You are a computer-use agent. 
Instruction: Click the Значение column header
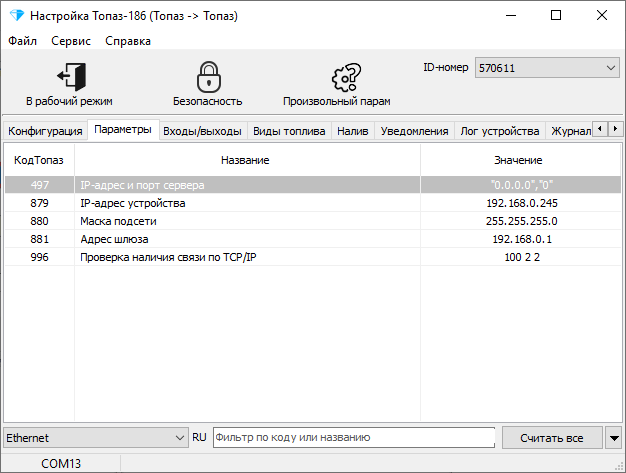[520, 160]
